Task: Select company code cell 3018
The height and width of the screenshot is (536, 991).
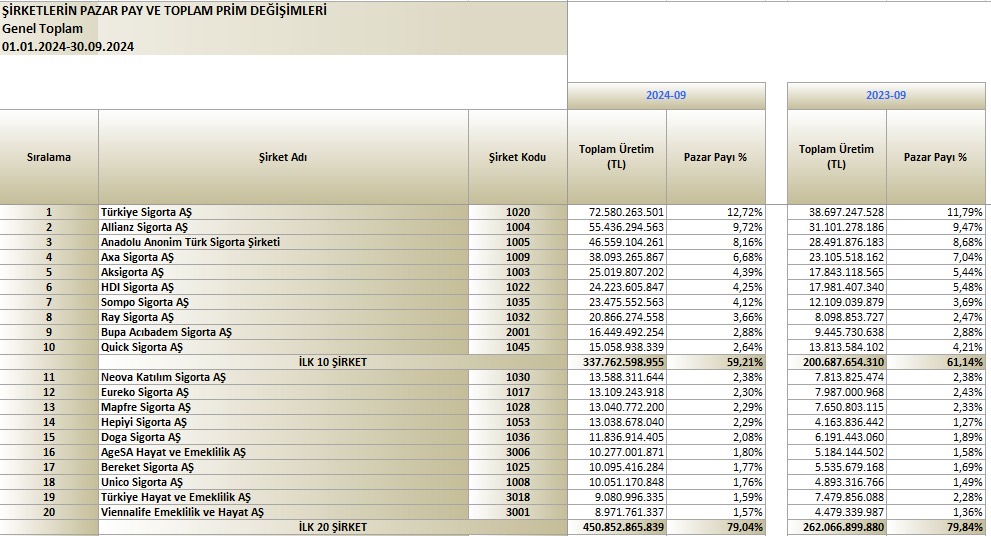Action: click(518, 497)
